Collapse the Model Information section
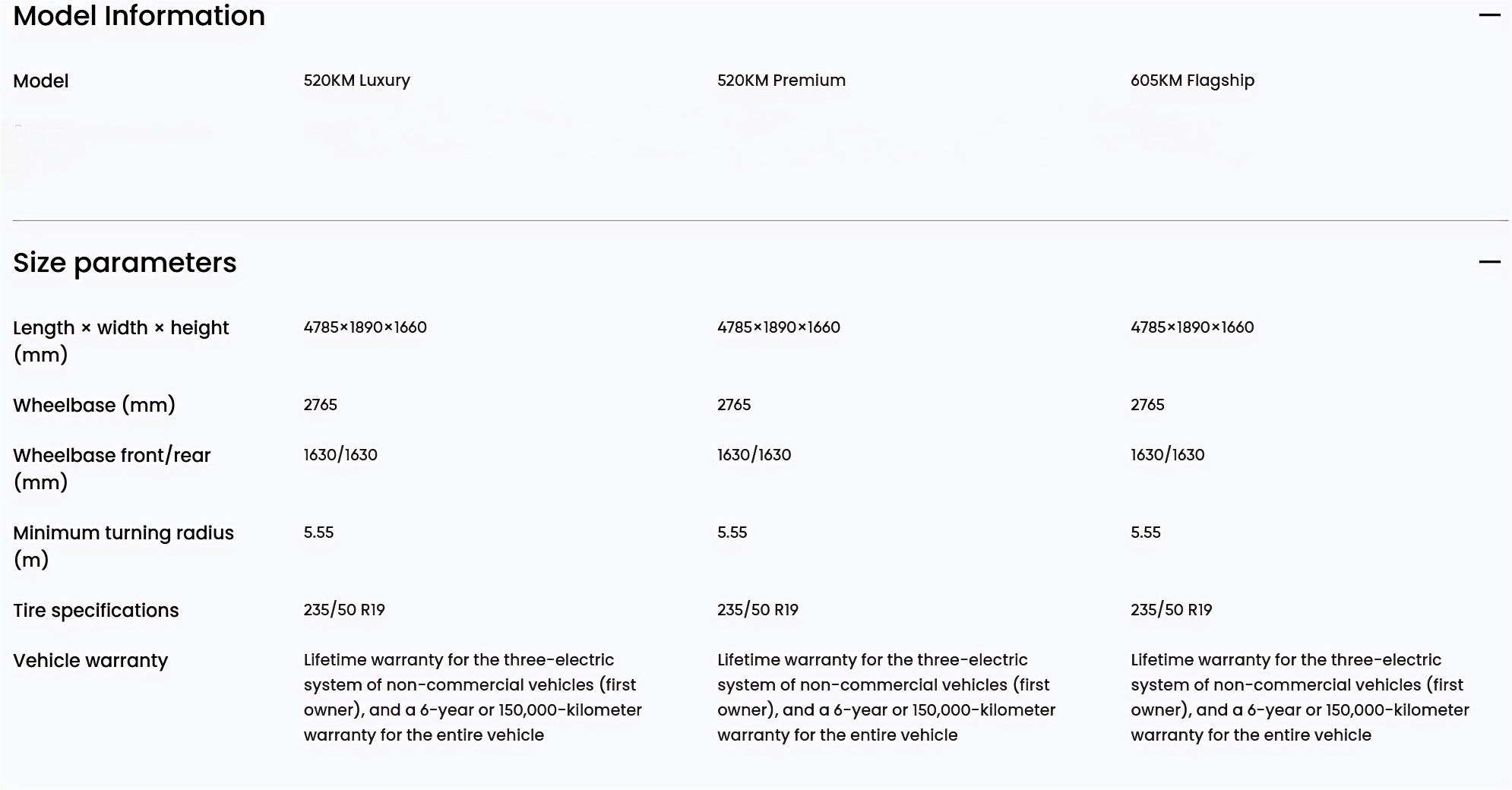This screenshot has width=1512, height=790. click(x=1489, y=14)
